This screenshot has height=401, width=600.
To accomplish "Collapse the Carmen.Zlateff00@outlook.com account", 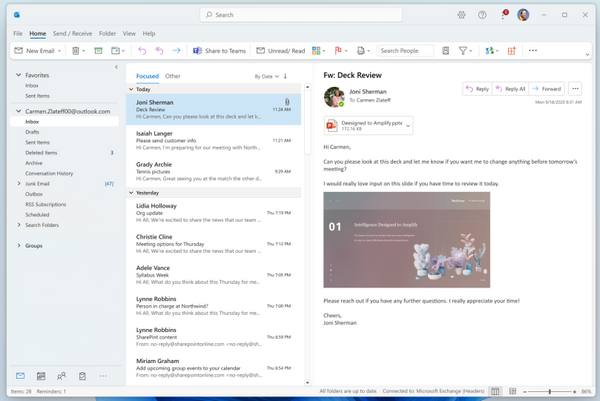I will (18, 111).
